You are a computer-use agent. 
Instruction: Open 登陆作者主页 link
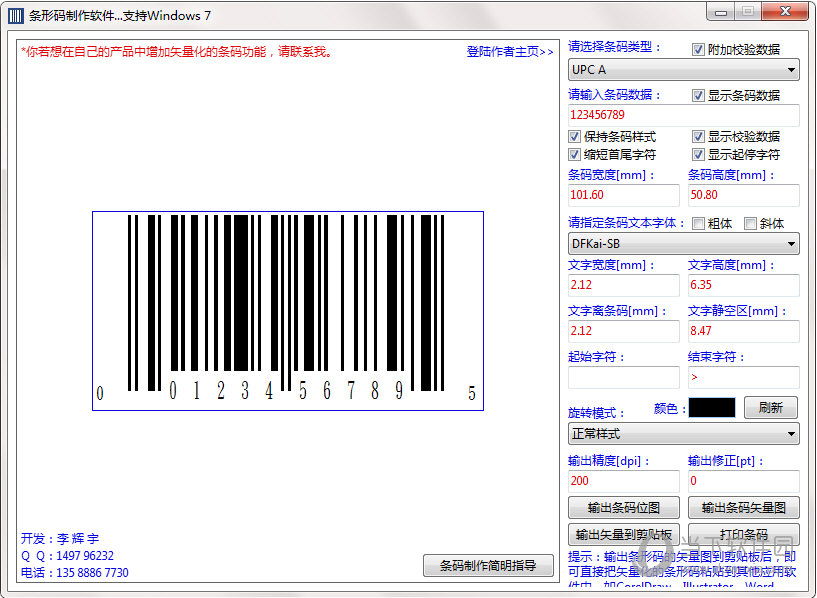pyautogui.click(x=510, y=52)
